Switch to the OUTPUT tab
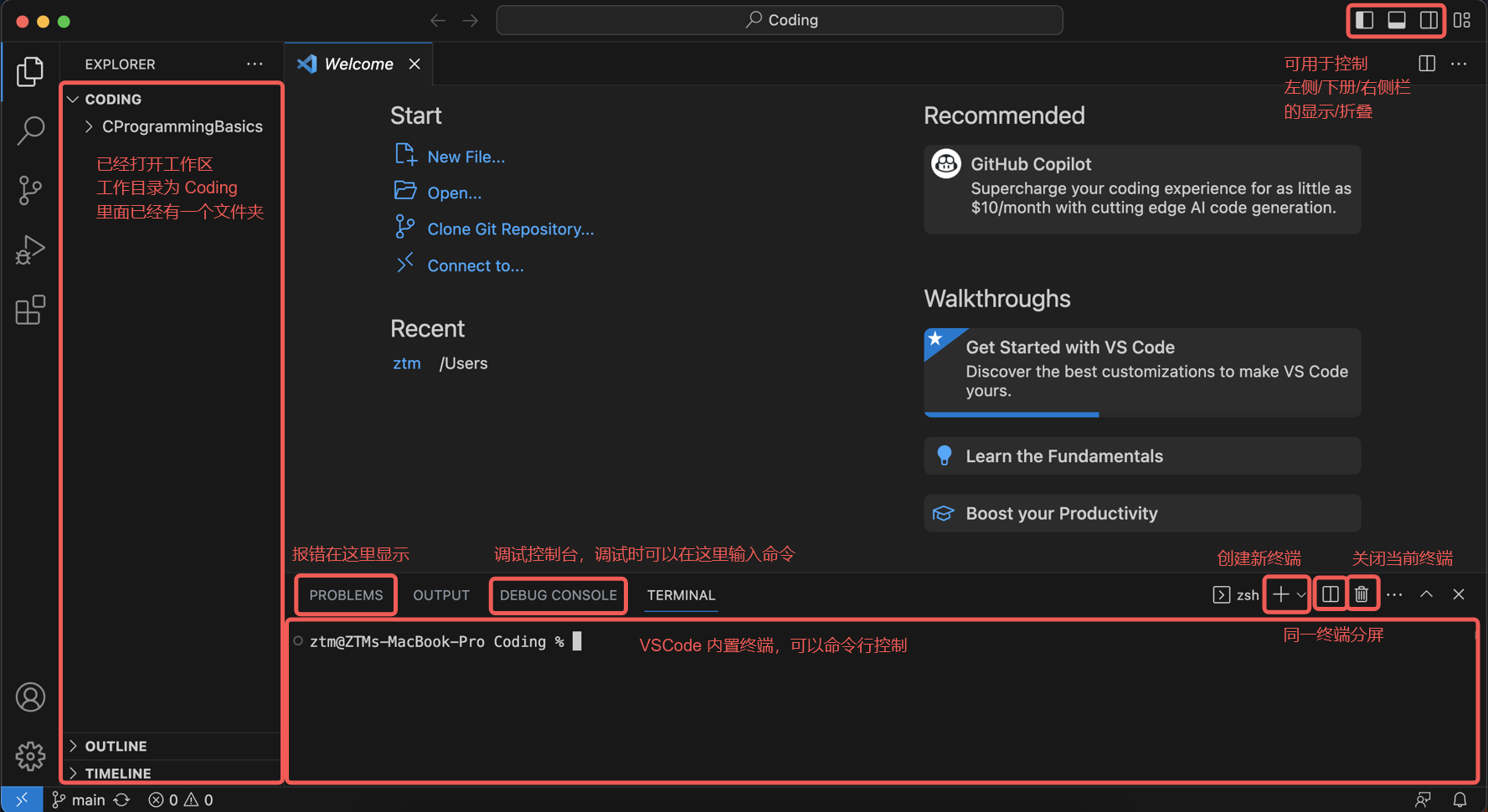 click(441, 595)
